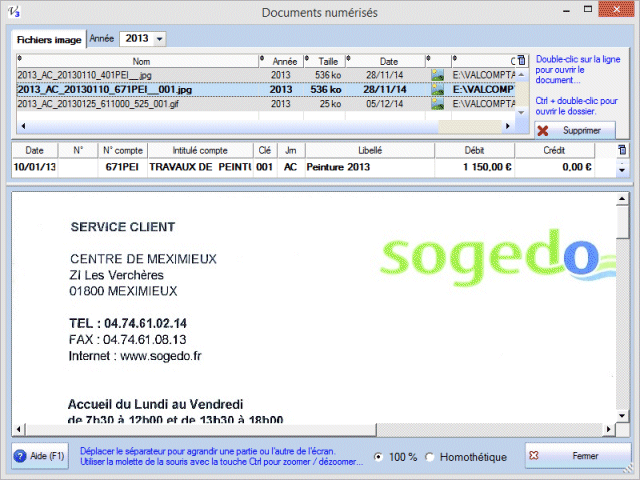640x480 pixels.
Task: Sort the file list by Taille column
Action: (x=328, y=60)
